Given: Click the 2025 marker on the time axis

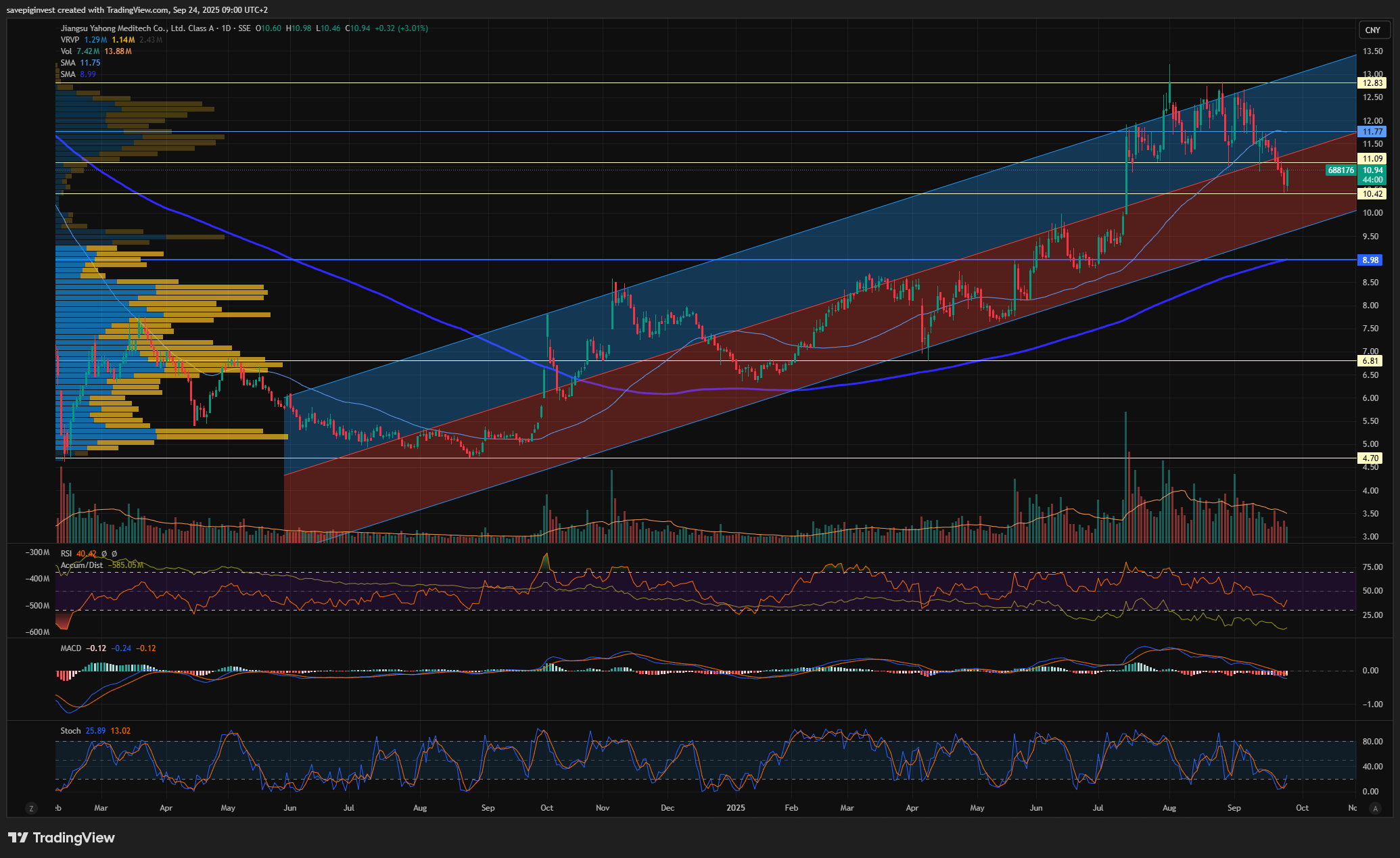Looking at the screenshot, I should (x=735, y=808).
